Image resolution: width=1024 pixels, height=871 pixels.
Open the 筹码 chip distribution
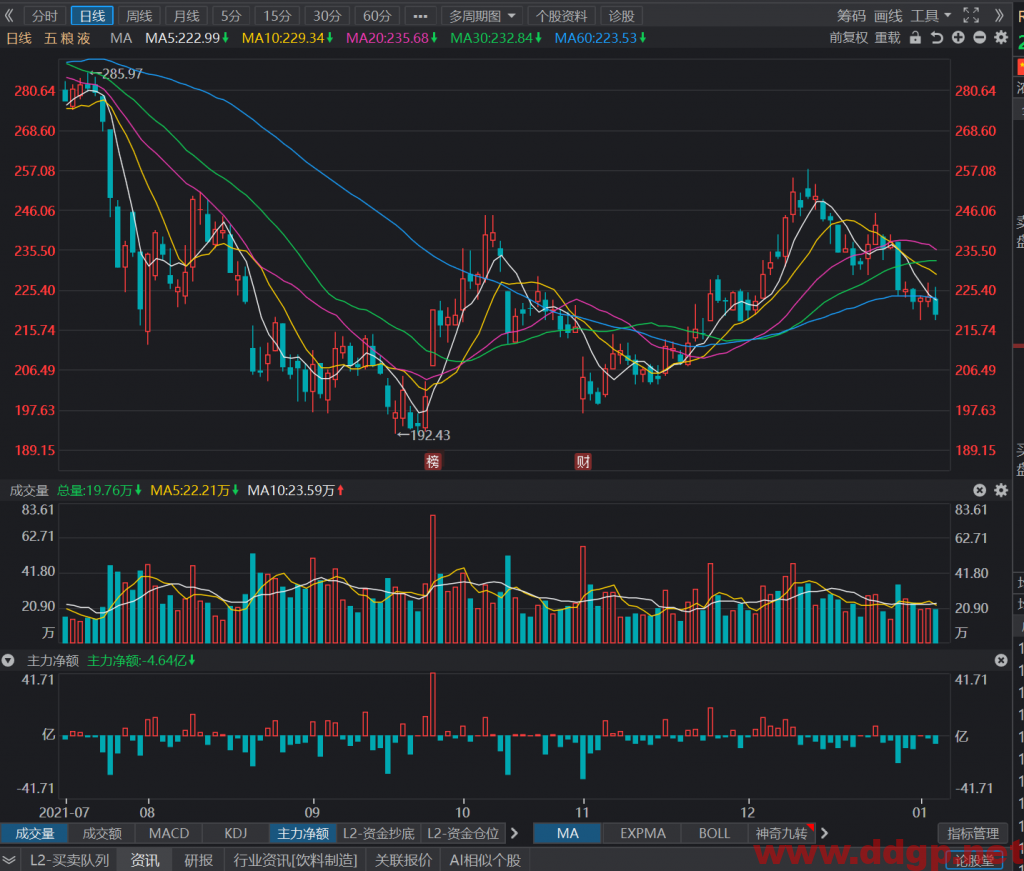tap(852, 16)
